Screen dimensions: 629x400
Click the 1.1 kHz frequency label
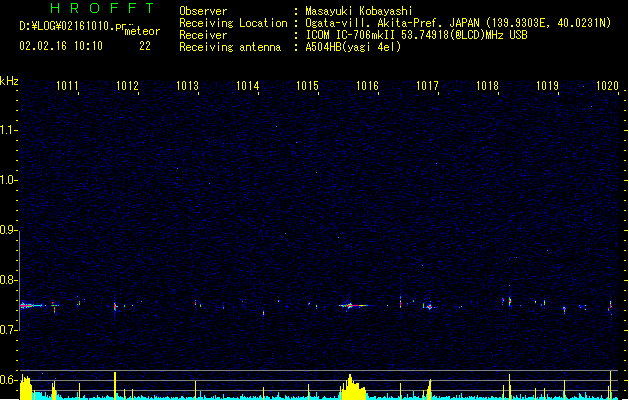coord(8,130)
